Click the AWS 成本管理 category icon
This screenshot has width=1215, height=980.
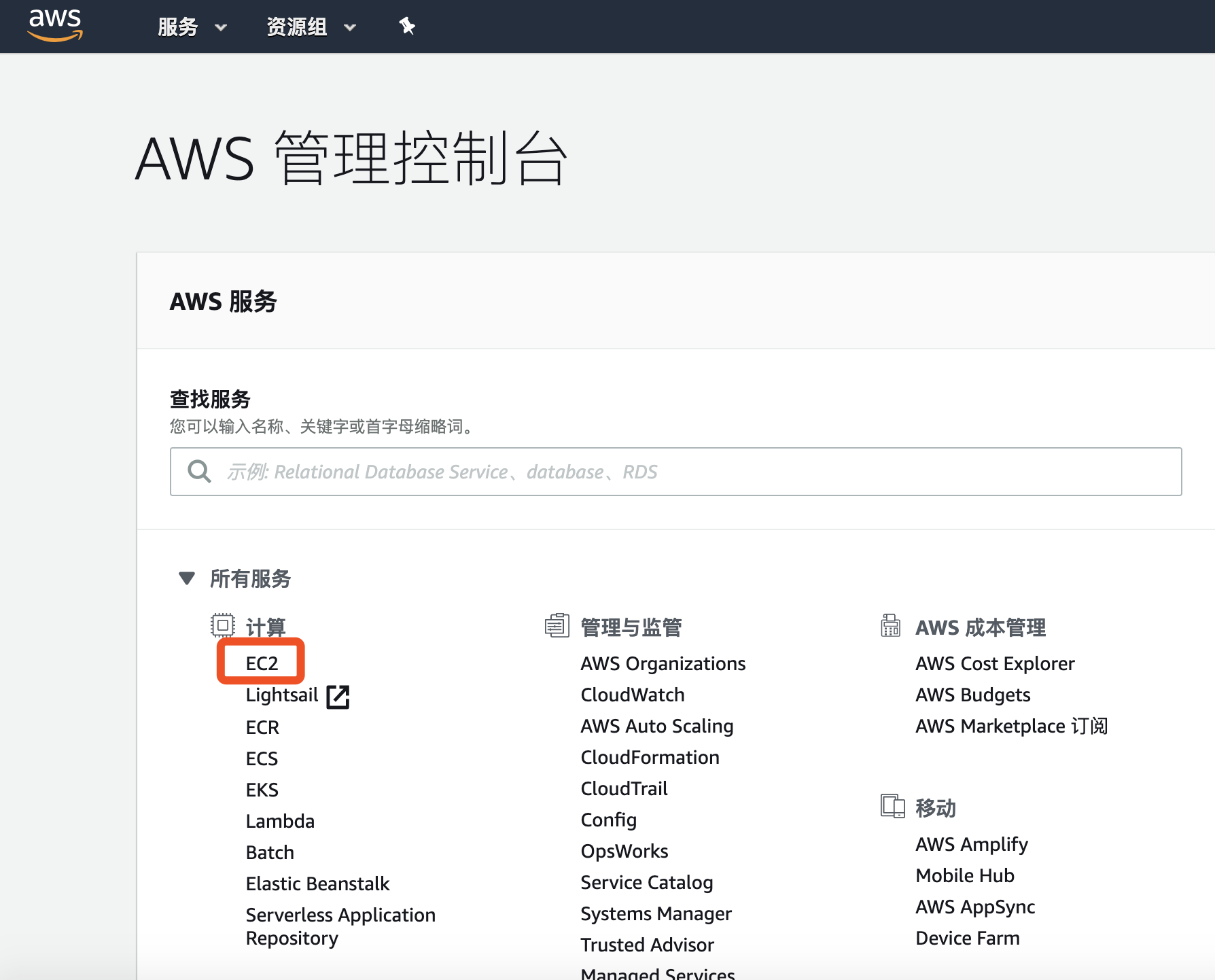[x=891, y=625]
